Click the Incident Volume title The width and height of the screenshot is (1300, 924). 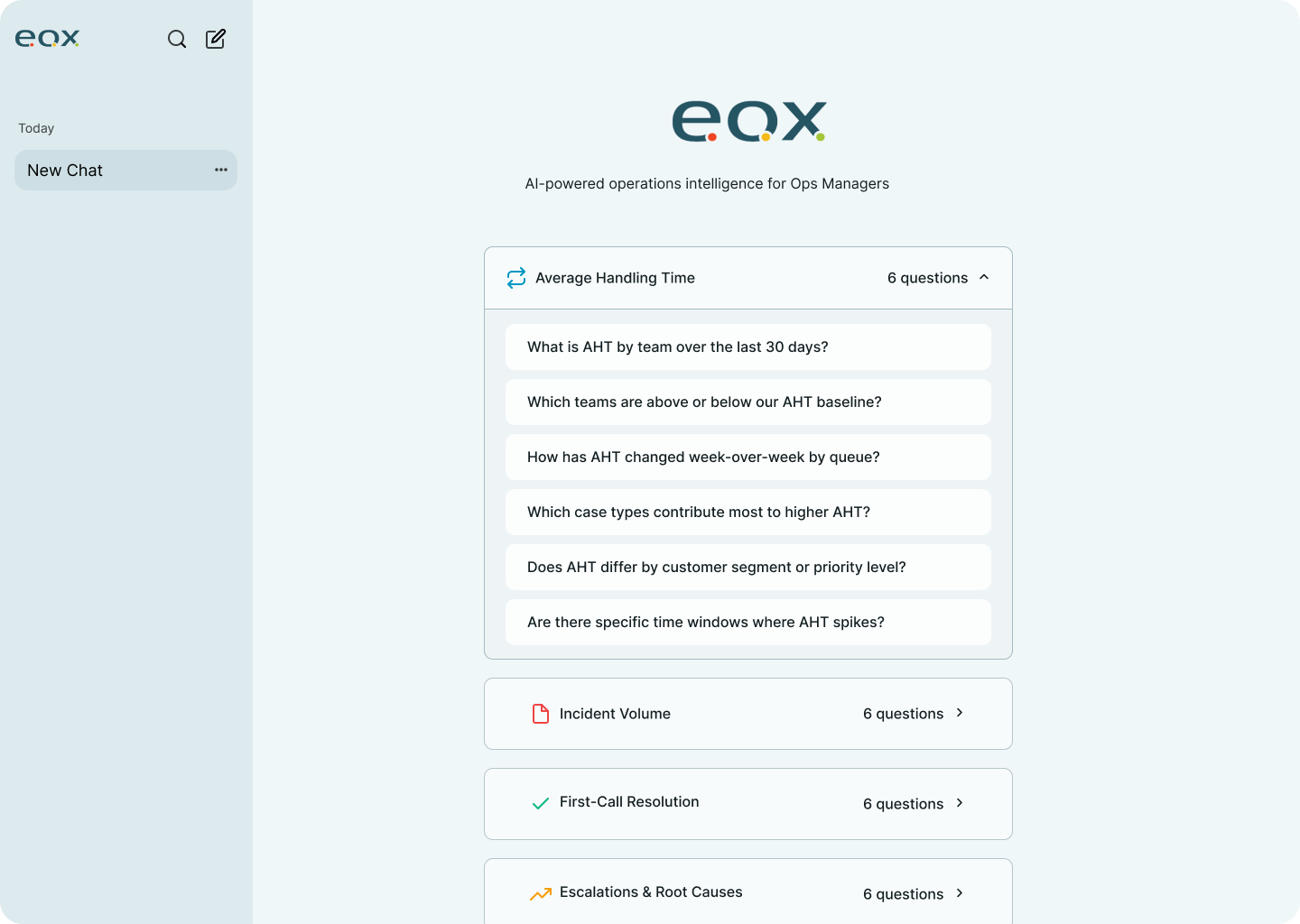615,714
